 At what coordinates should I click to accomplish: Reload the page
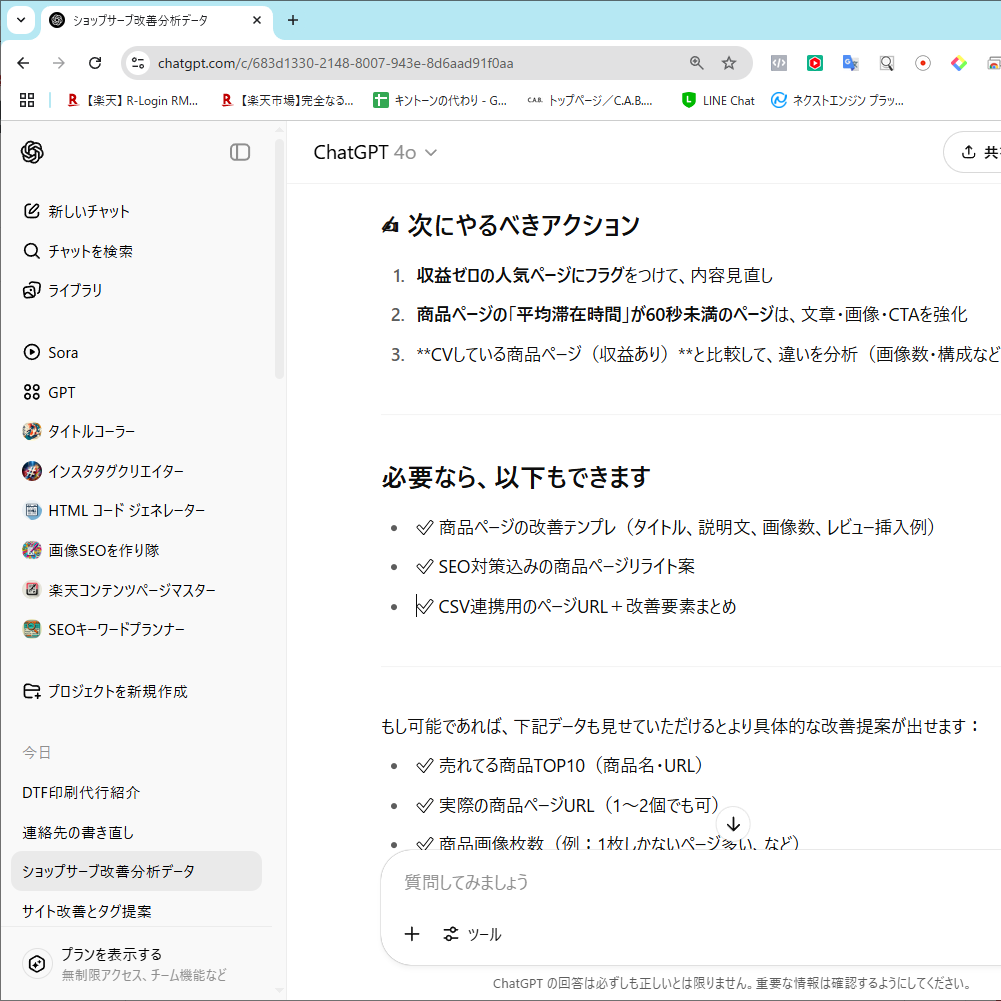95,63
